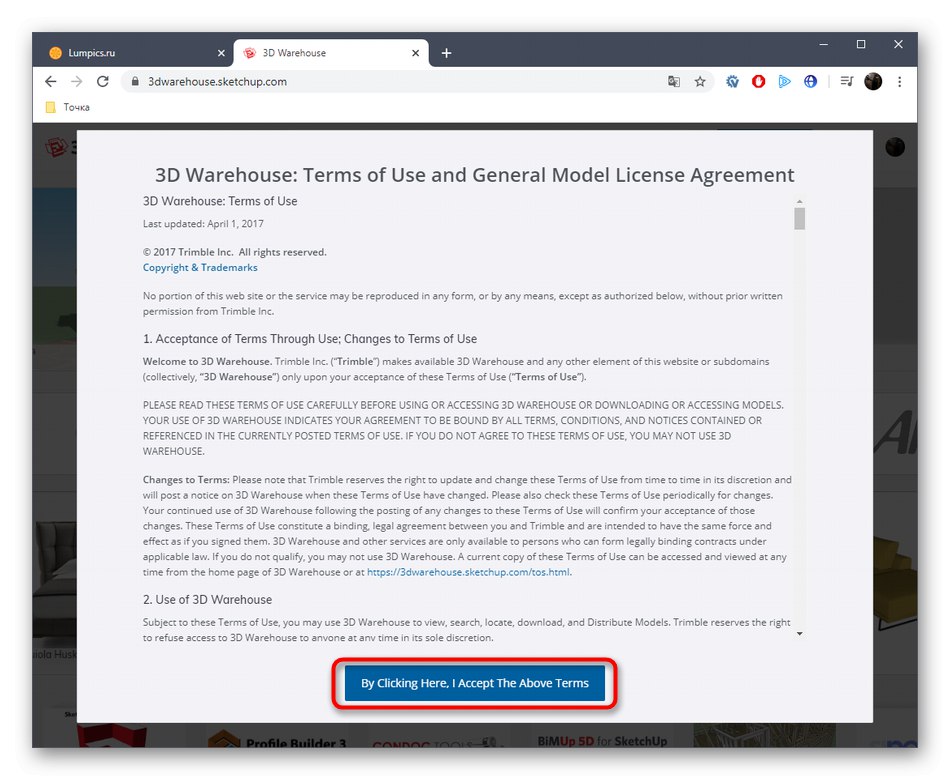The image size is (950, 780).
Task: Accept terms with the blue button
Action: (x=474, y=683)
